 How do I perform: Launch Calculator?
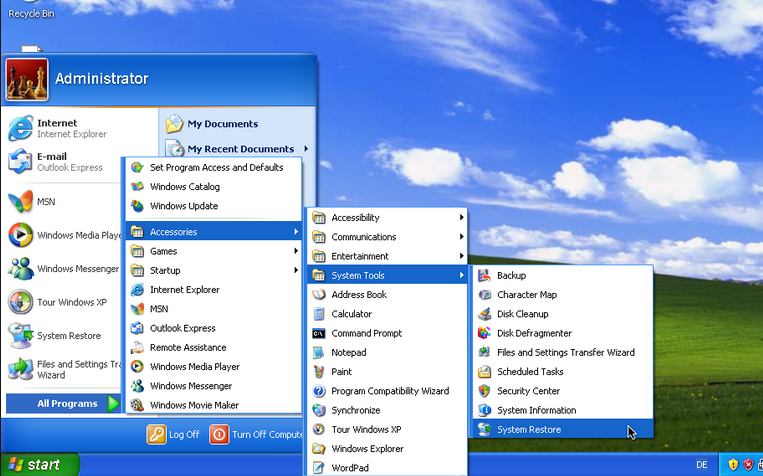pos(387,314)
